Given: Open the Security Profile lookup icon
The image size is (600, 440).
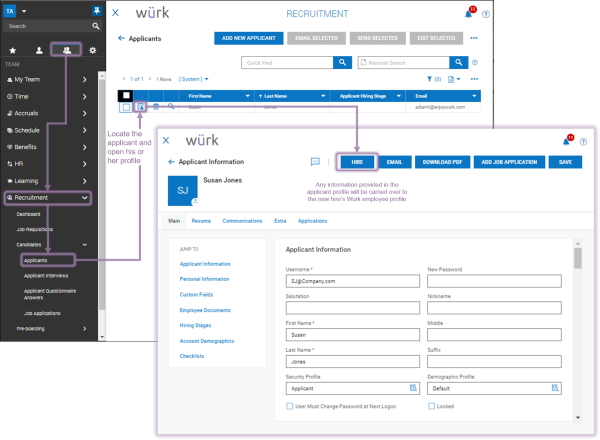Looking at the screenshot, I should pos(413,388).
